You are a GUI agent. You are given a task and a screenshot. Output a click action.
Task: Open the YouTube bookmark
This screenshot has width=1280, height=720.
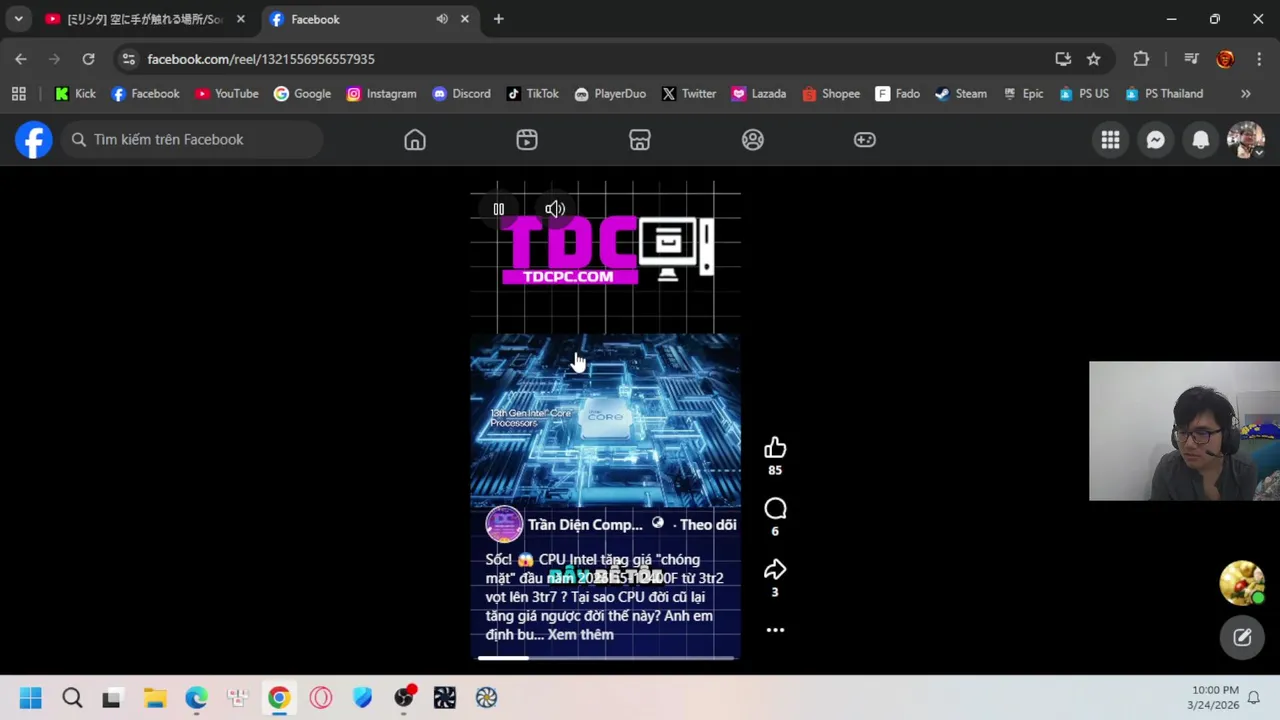click(x=227, y=94)
